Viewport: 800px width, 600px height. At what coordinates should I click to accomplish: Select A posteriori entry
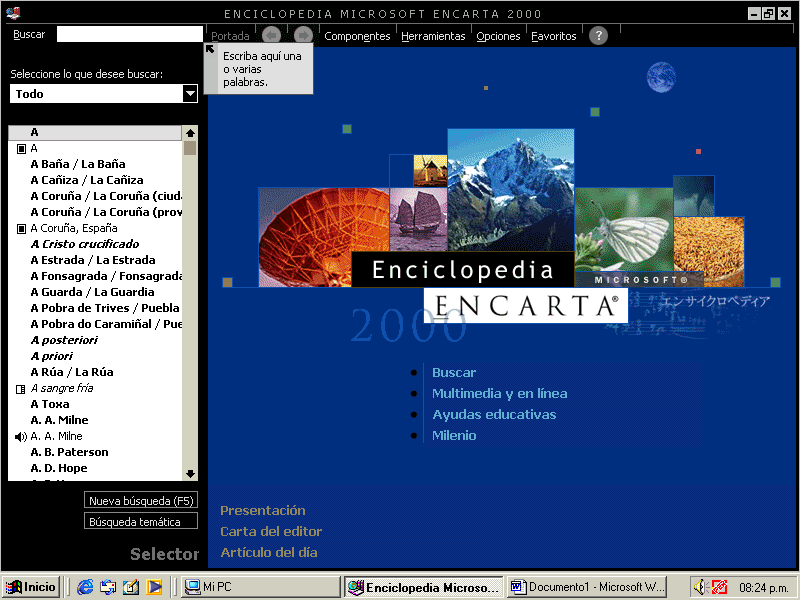(64, 340)
